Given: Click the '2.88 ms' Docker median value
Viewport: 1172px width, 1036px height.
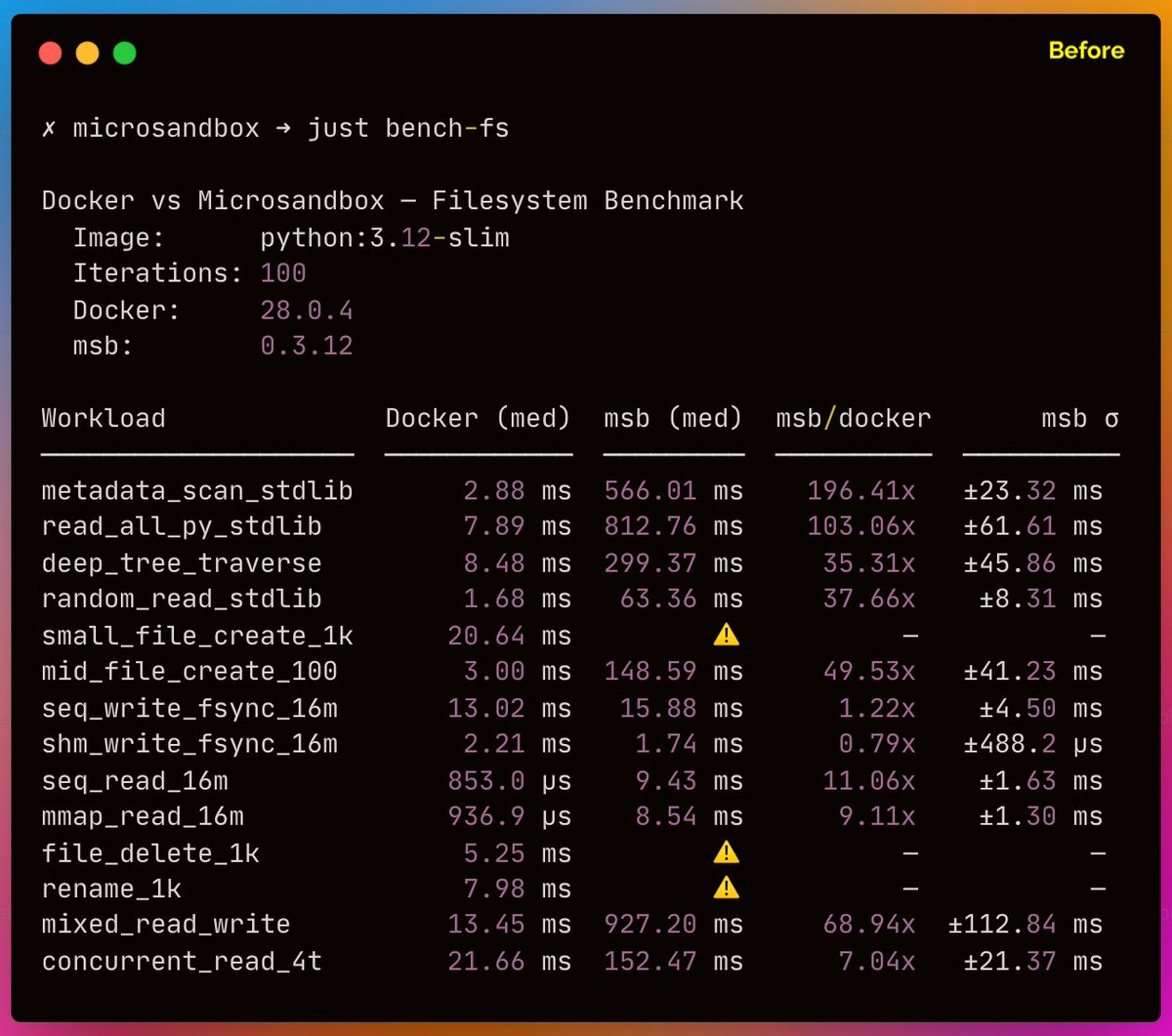Looking at the screenshot, I should [518, 490].
